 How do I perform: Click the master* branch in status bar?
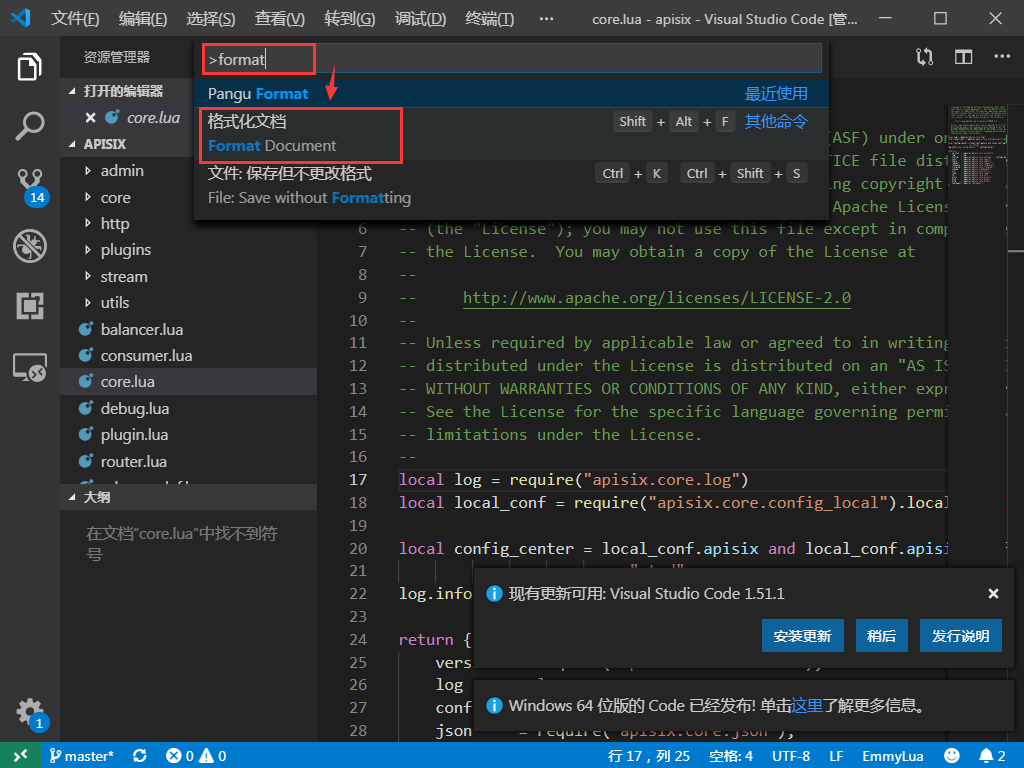point(82,756)
